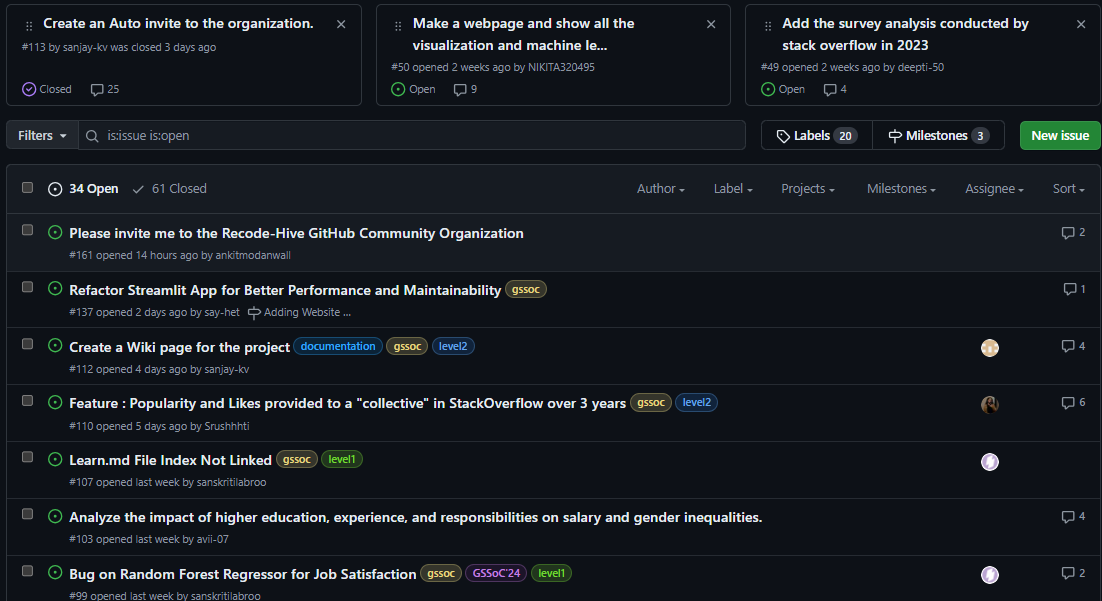Viewport: 1102px width, 601px height.
Task: Click inside the issue search input field
Action: (400, 135)
